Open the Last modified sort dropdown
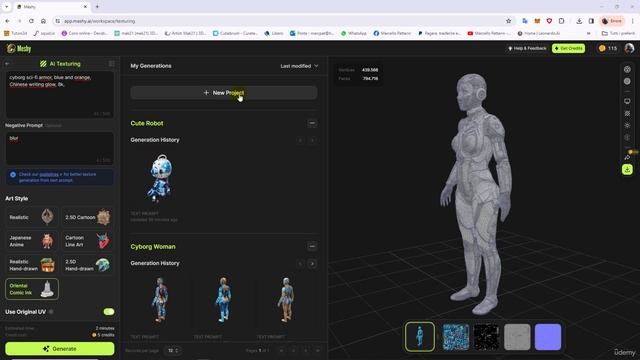 (x=299, y=66)
